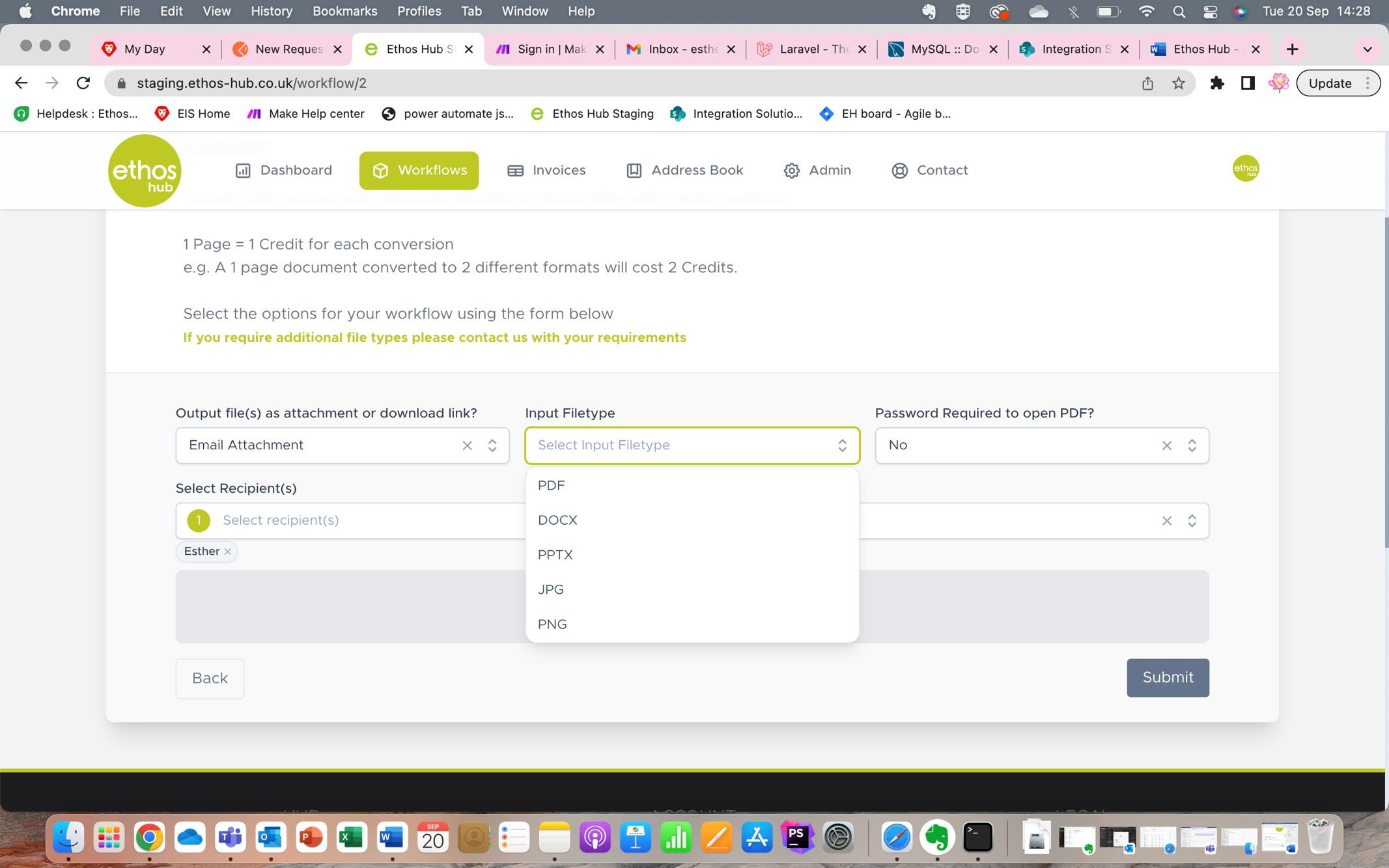
Task: Click the Back button
Action: coord(210,678)
